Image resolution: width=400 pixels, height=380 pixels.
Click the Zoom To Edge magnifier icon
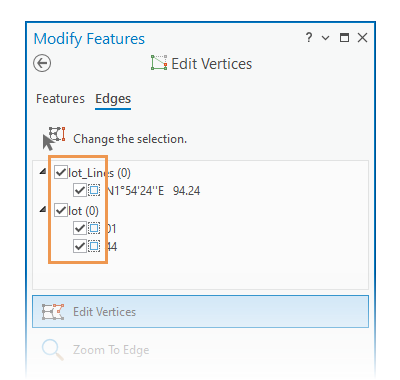53,350
